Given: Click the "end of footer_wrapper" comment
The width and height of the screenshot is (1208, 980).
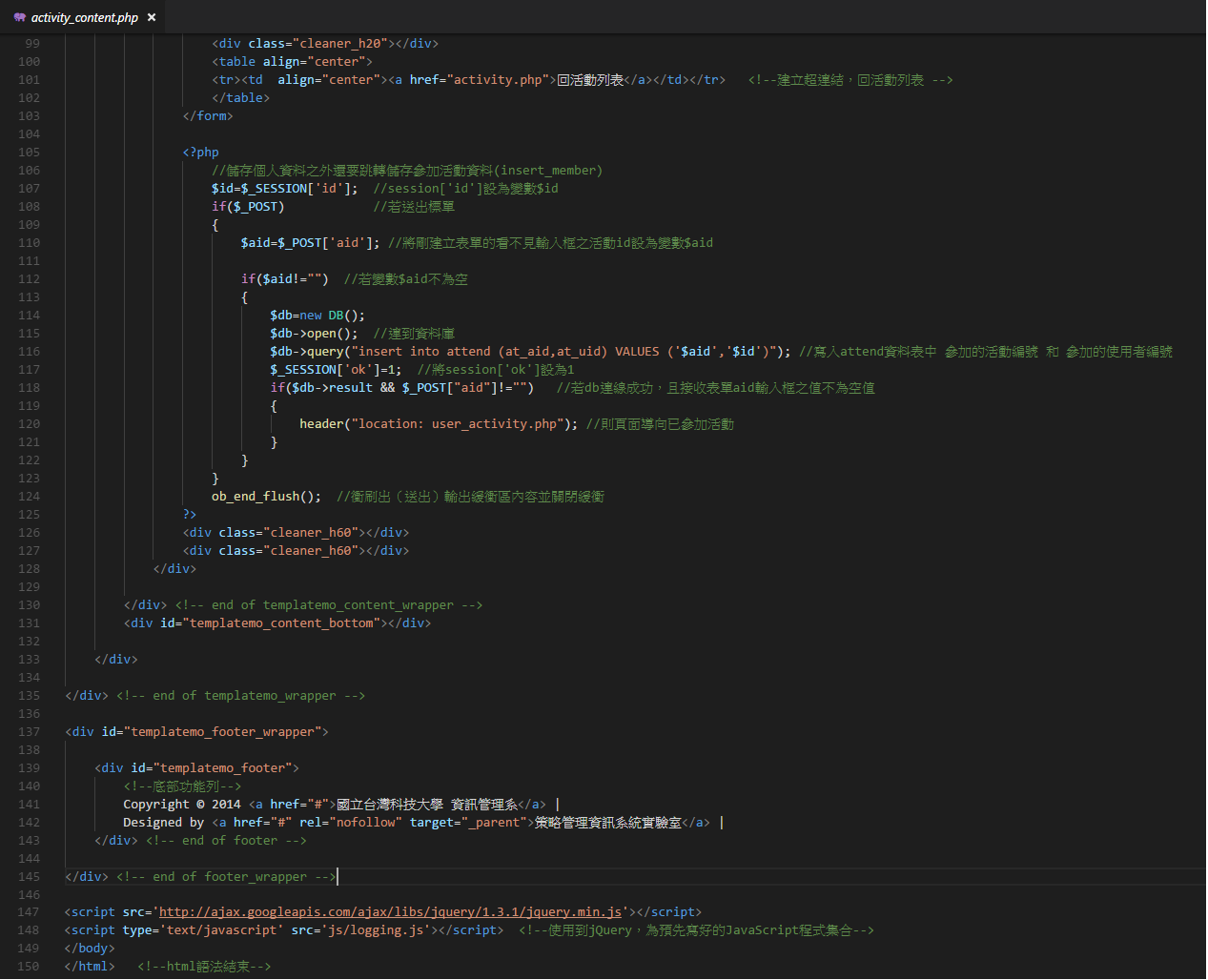Looking at the screenshot, I should tap(227, 877).
